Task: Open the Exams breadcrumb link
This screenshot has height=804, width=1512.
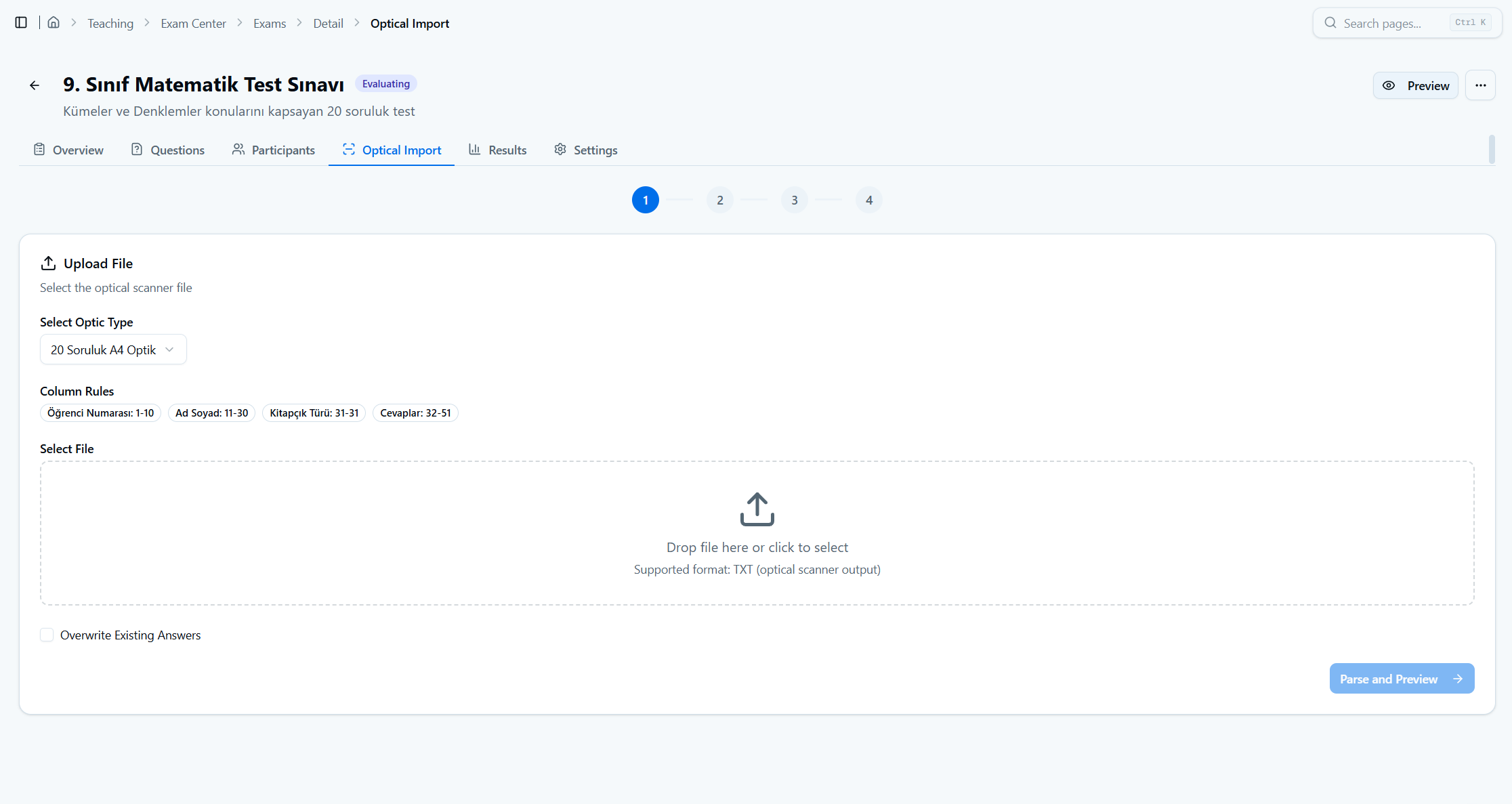Action: (270, 24)
